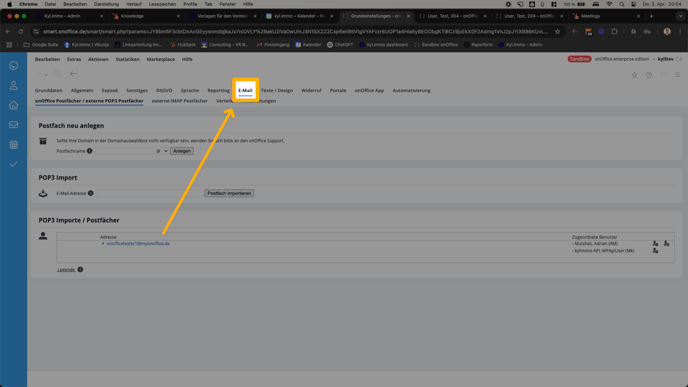Open macOS Spotlight search icon
This screenshot has width=688, height=387.
622,4
